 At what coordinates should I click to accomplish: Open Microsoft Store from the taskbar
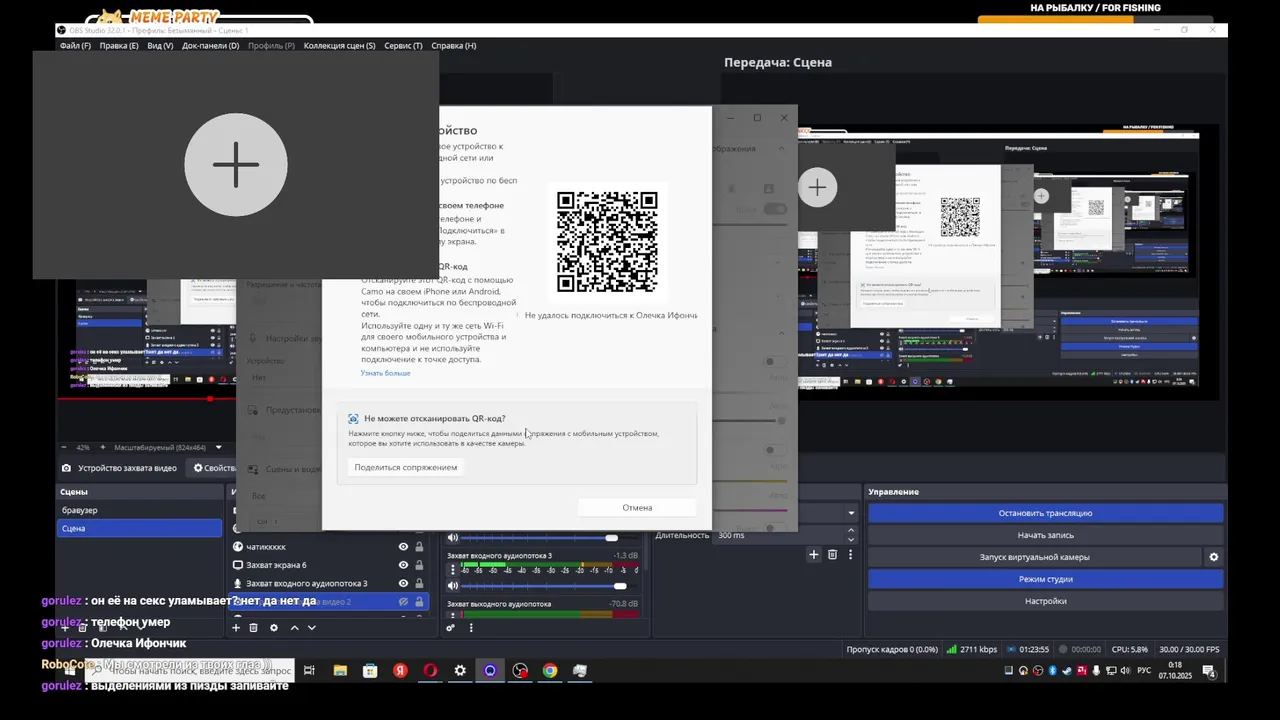[x=370, y=671]
